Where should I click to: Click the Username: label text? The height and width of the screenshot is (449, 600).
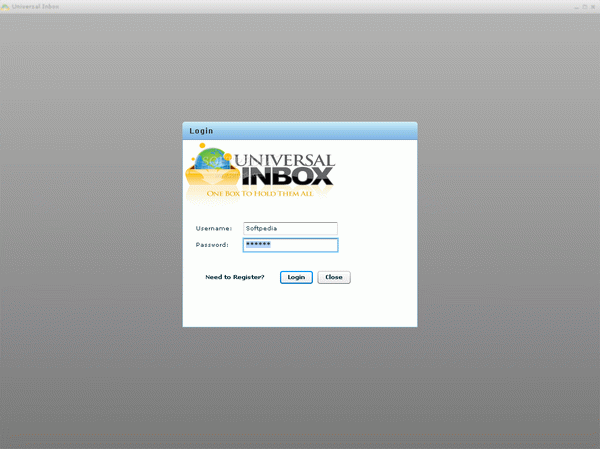tap(214, 229)
